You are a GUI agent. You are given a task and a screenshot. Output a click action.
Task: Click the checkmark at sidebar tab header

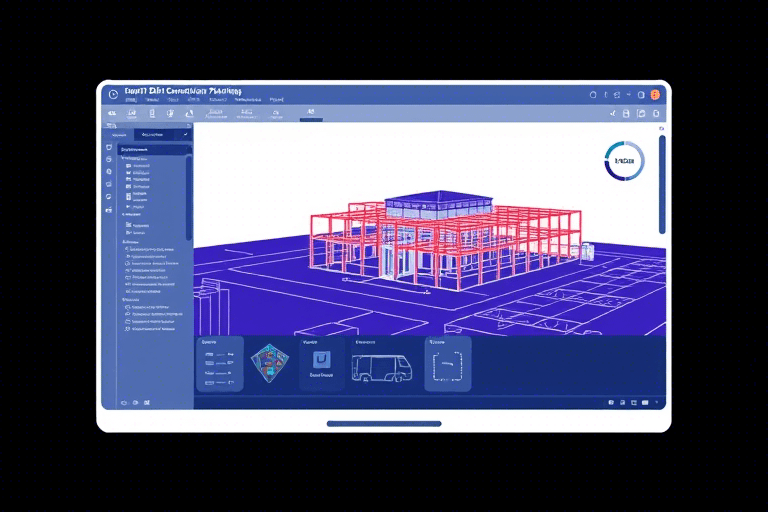tap(186, 134)
